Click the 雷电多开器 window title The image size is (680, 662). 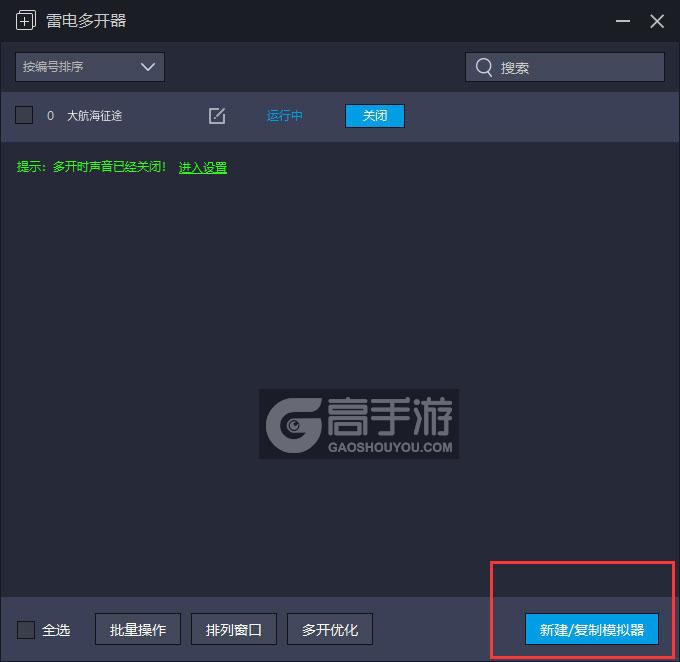tap(86, 21)
